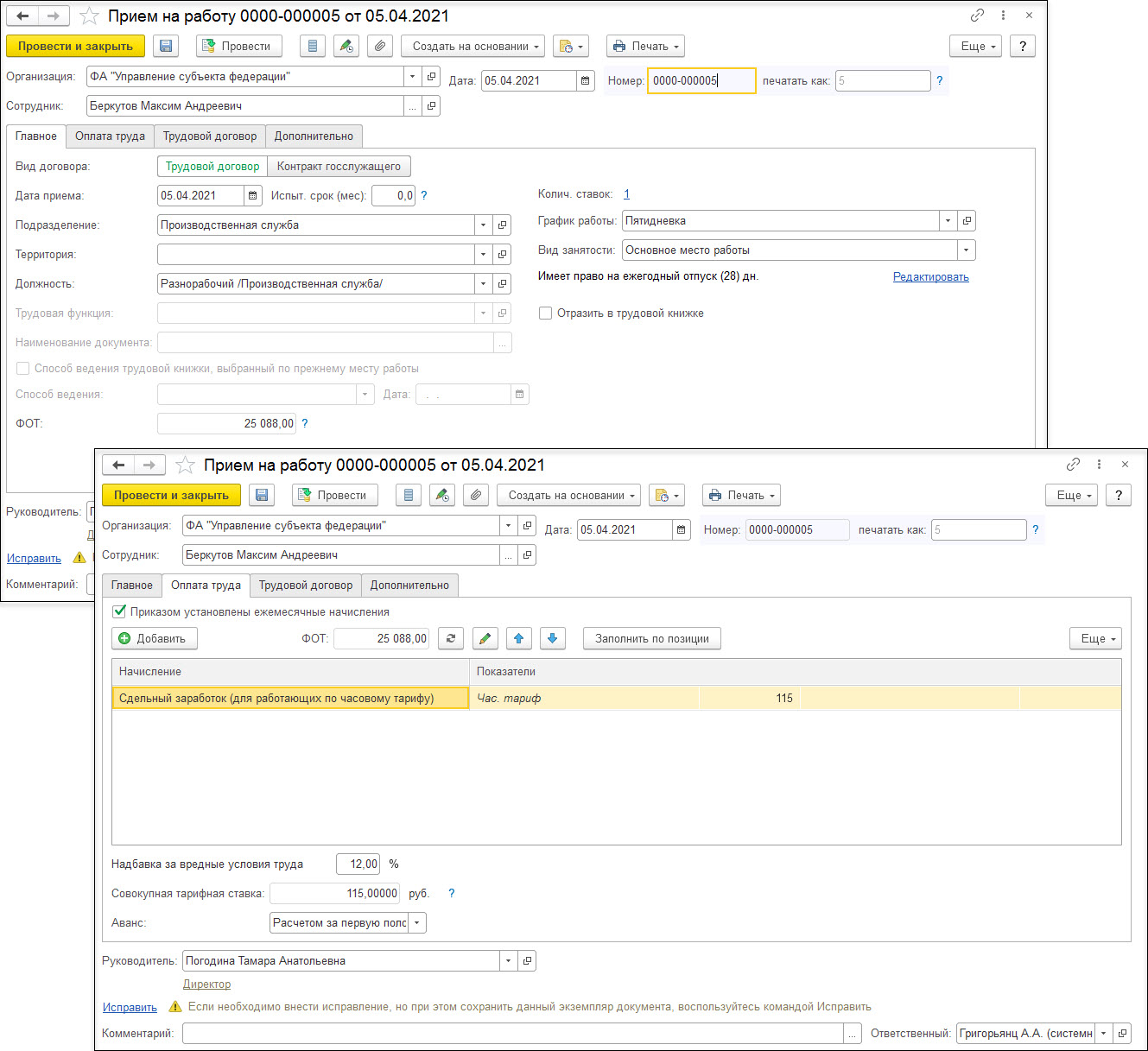Click refresh FOT recalculate icon

450,638
